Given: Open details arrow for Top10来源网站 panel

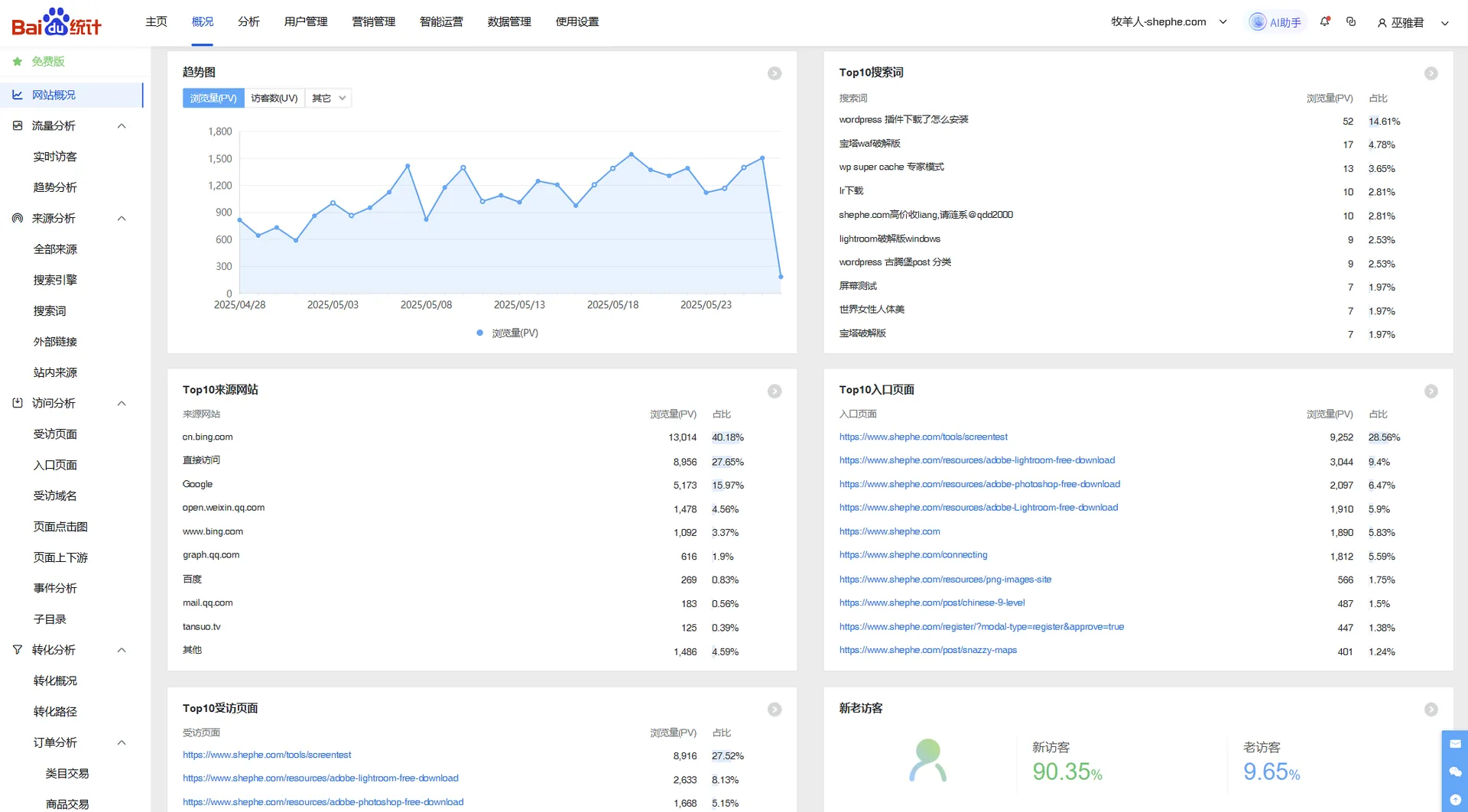Looking at the screenshot, I should pos(774,391).
